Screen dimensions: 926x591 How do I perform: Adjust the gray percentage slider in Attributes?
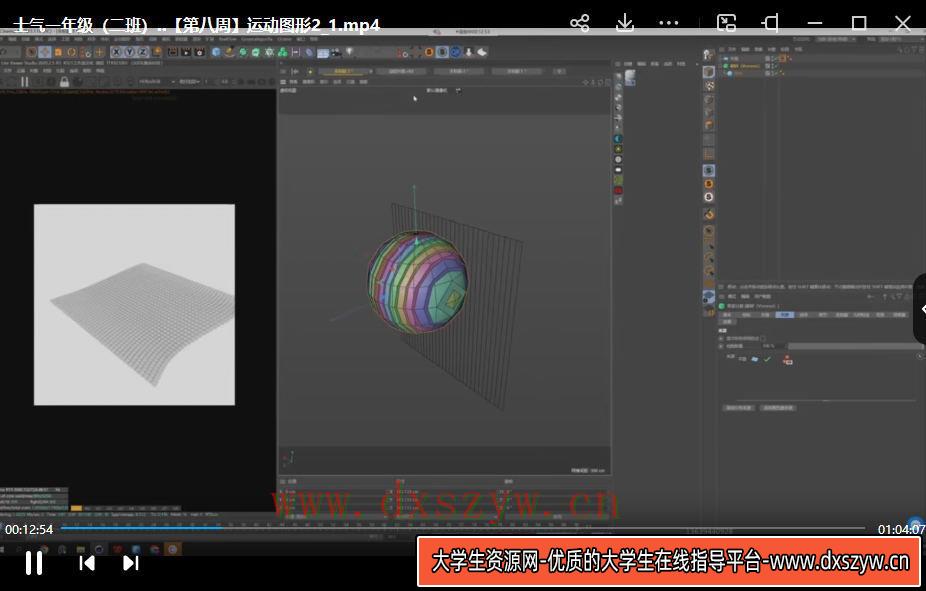(x=856, y=346)
